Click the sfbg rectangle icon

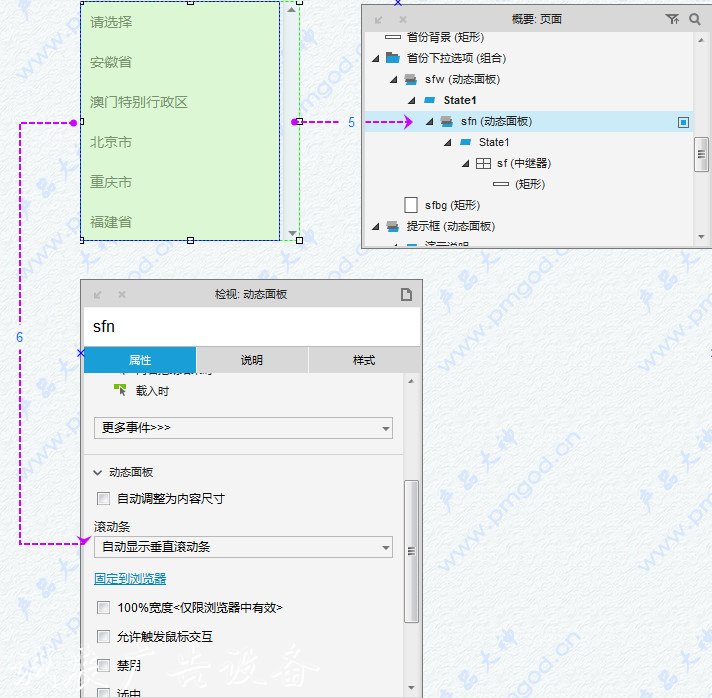410,205
